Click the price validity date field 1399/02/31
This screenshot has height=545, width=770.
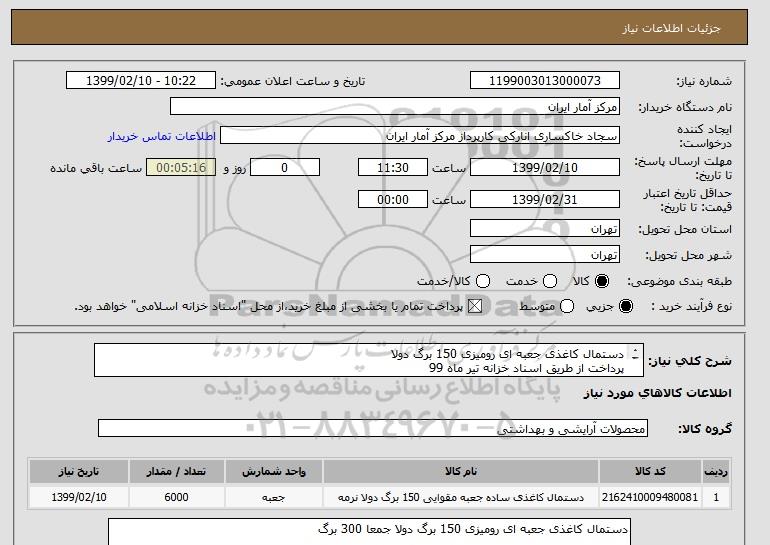tap(545, 199)
